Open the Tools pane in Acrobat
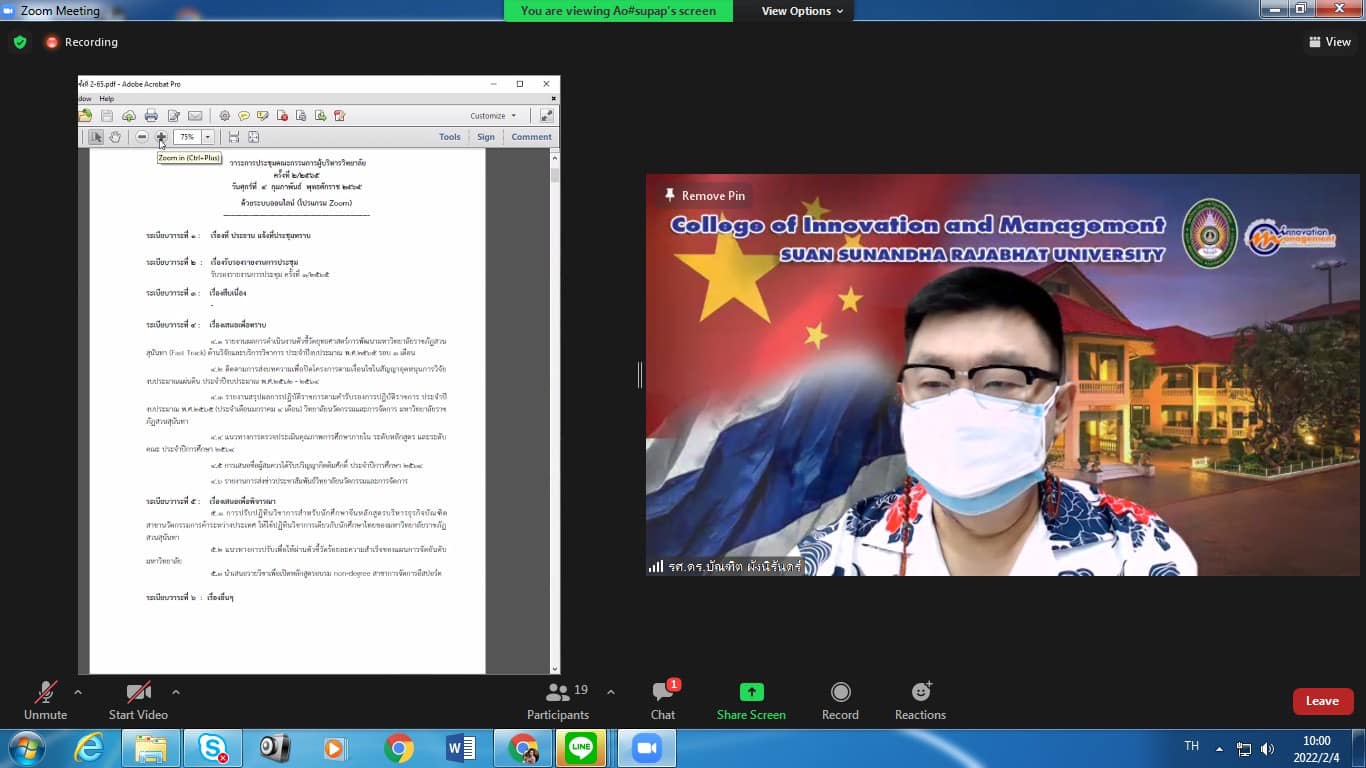This screenshot has width=1366, height=768. [x=450, y=137]
